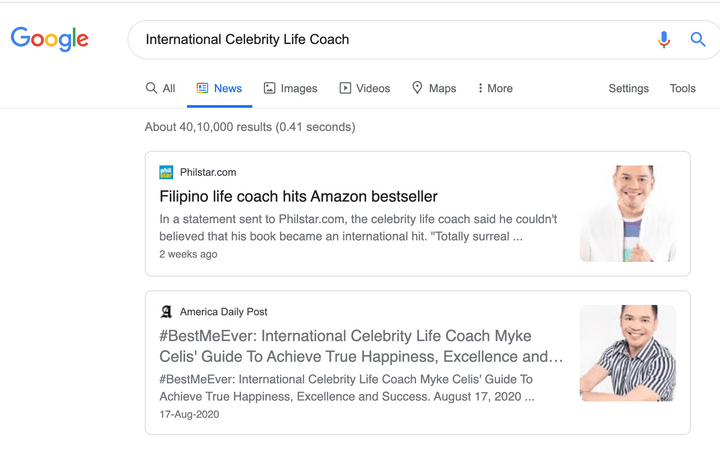The image size is (720, 449).
Task: Click the Maps tab pin icon
Action: point(417,88)
